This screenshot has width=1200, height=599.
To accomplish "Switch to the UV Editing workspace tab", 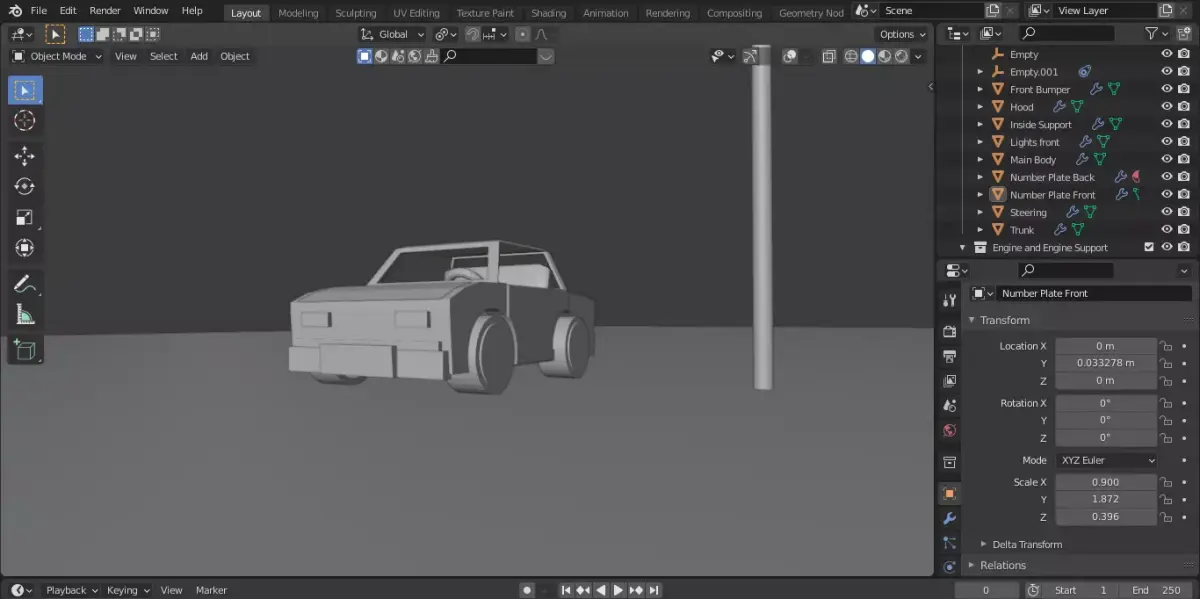I will pos(416,13).
